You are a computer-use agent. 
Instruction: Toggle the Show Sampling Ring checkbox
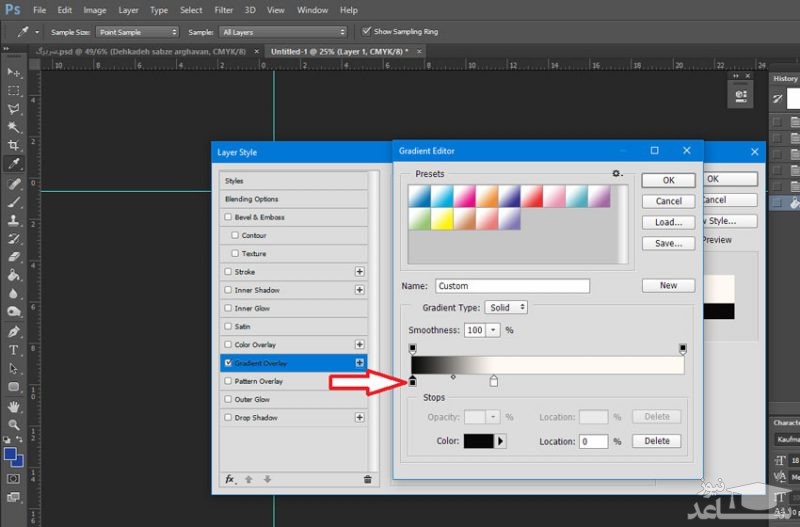click(365, 32)
